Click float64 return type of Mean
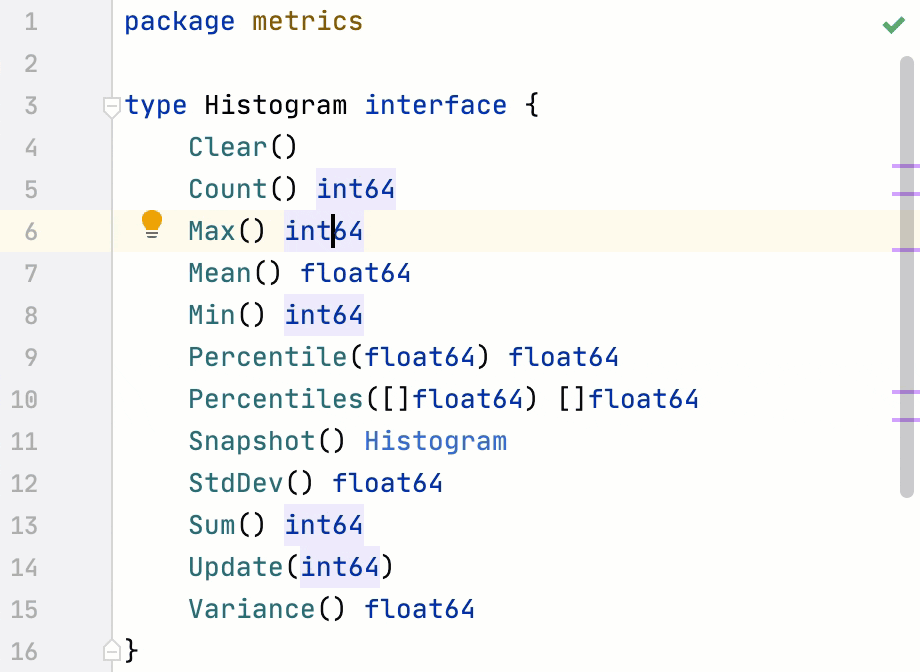Image resolution: width=920 pixels, height=672 pixels. tap(355, 273)
